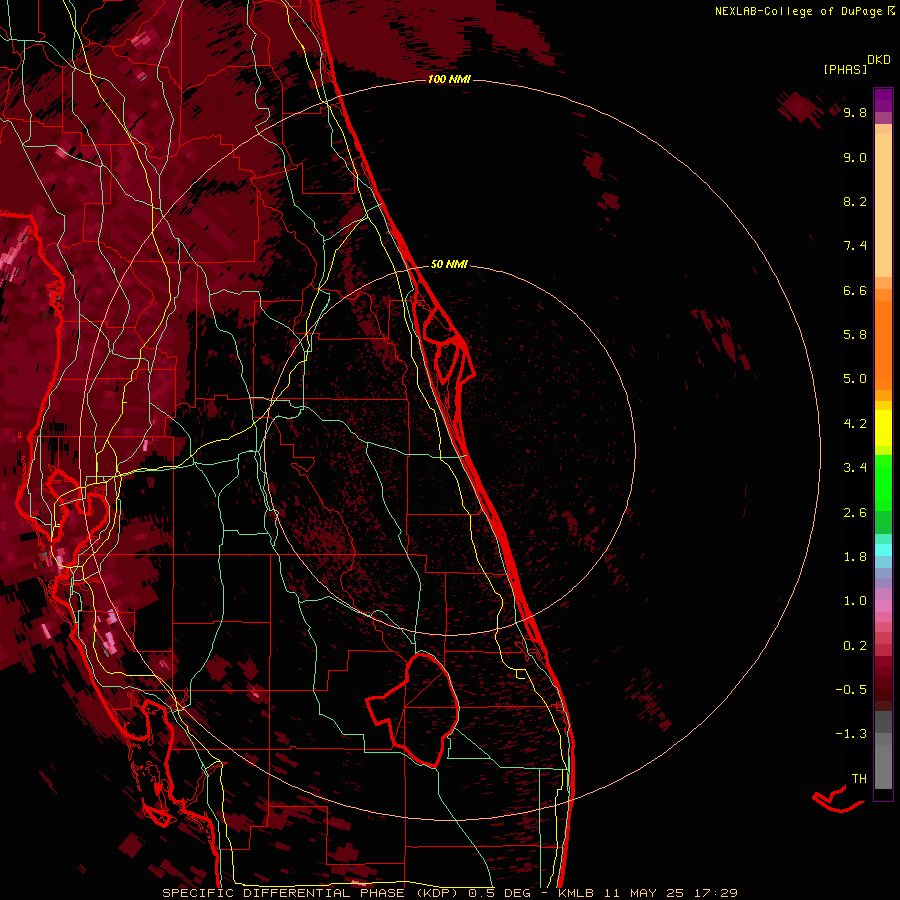Click the "100 NMI" range ring label

click(449, 79)
